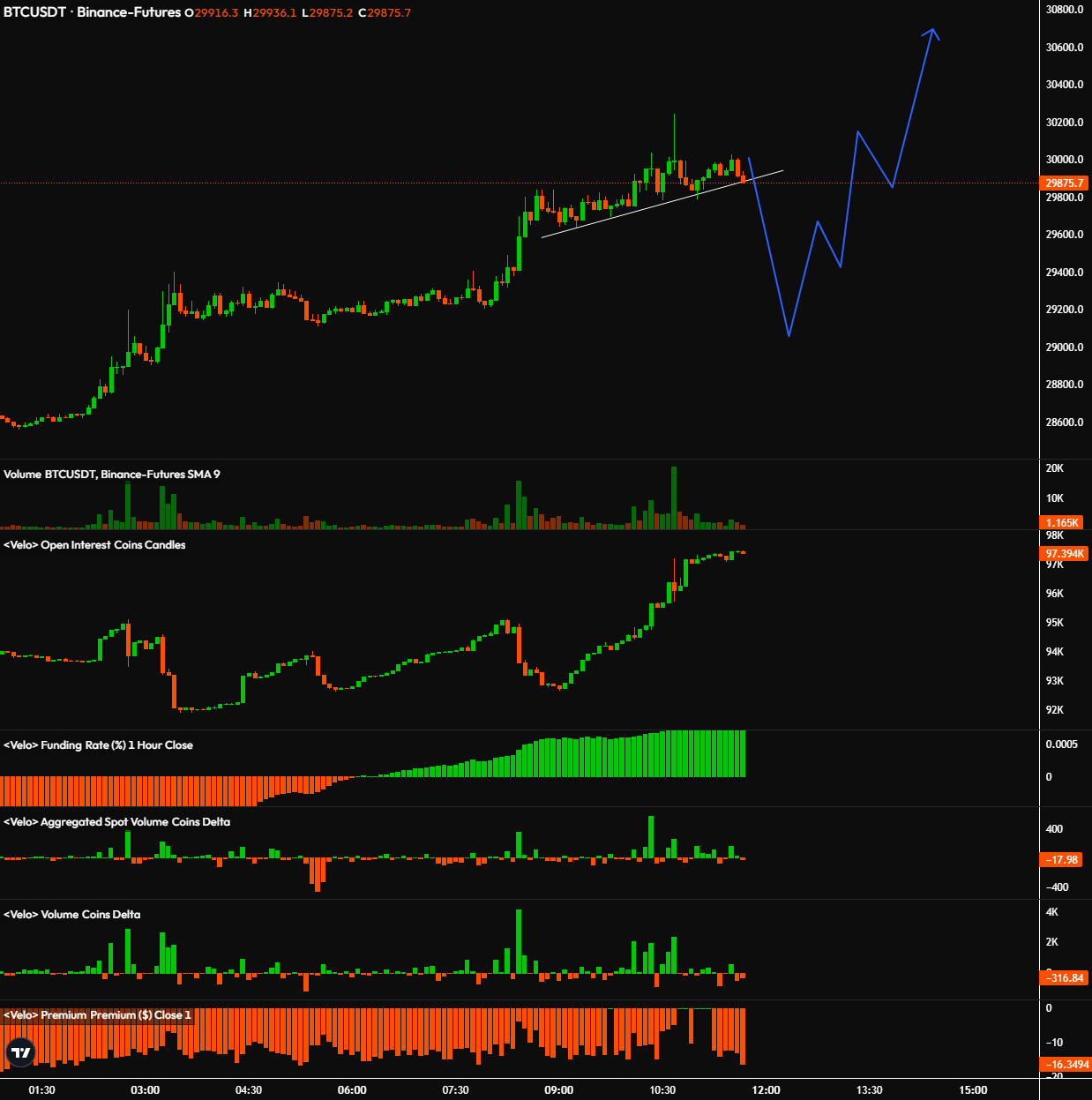Select the Aggregated Spot Volume Coins Delta label
This screenshot has width=1092, height=1100.
point(117,822)
